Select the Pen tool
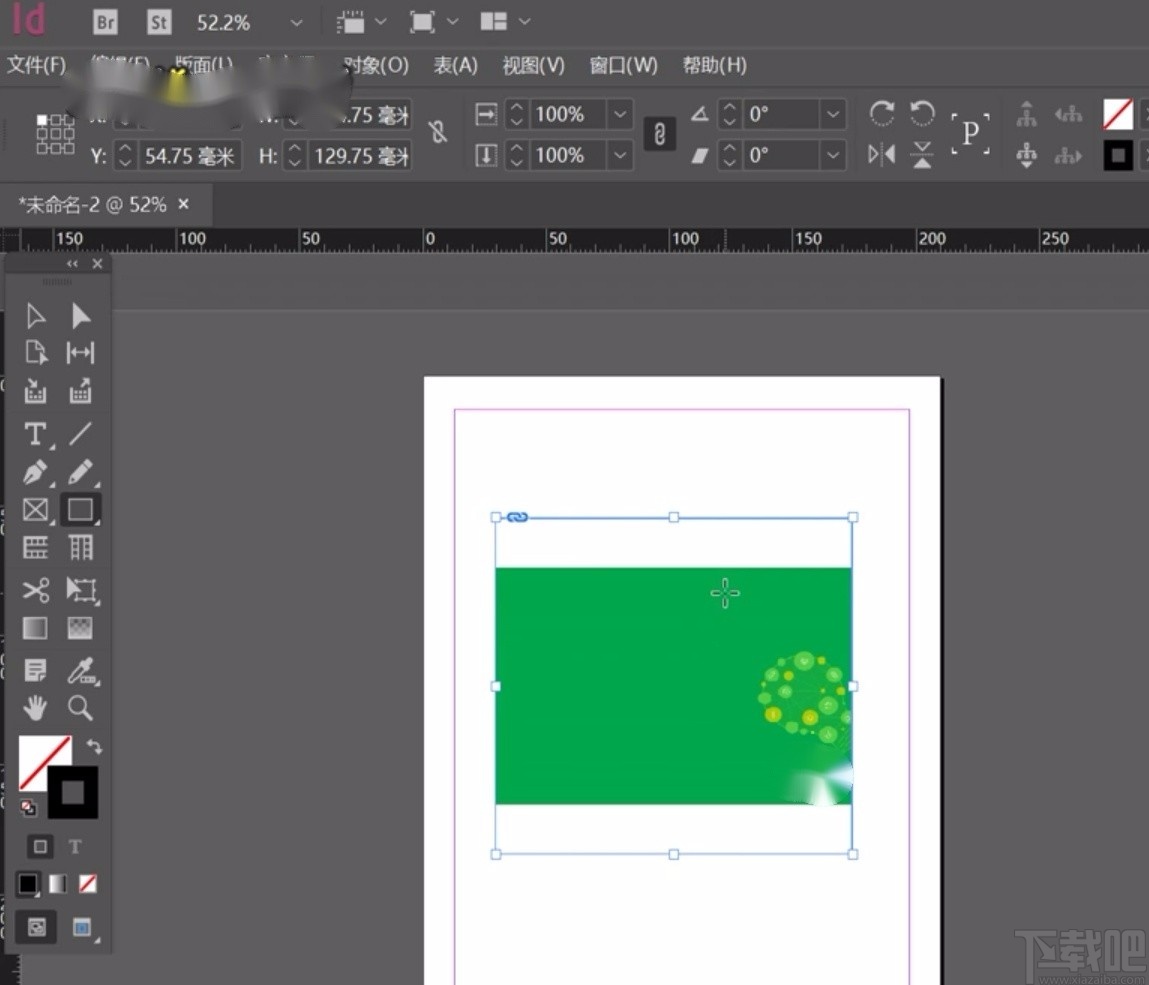 coord(35,472)
